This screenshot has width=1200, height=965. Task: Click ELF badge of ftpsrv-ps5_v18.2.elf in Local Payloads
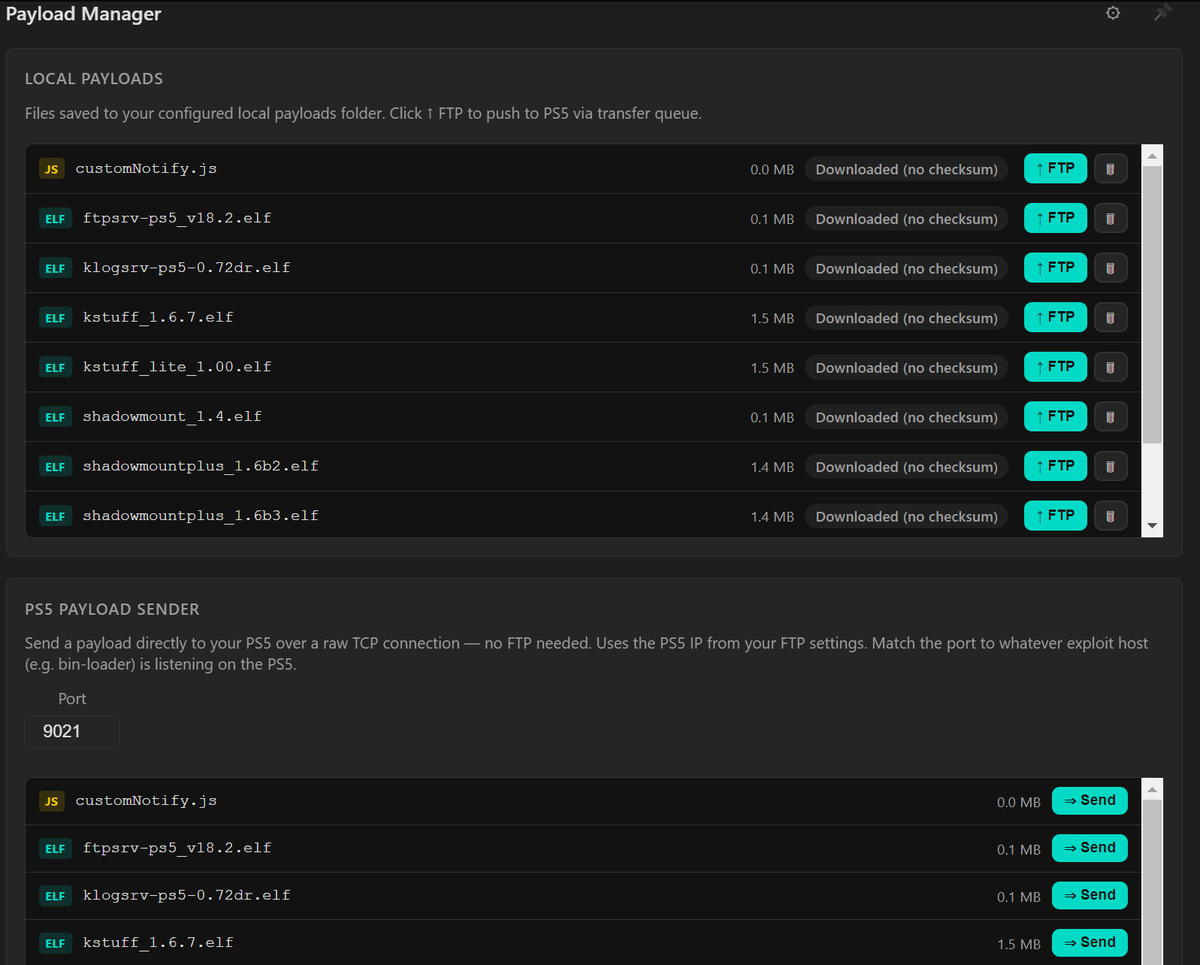tap(55, 218)
